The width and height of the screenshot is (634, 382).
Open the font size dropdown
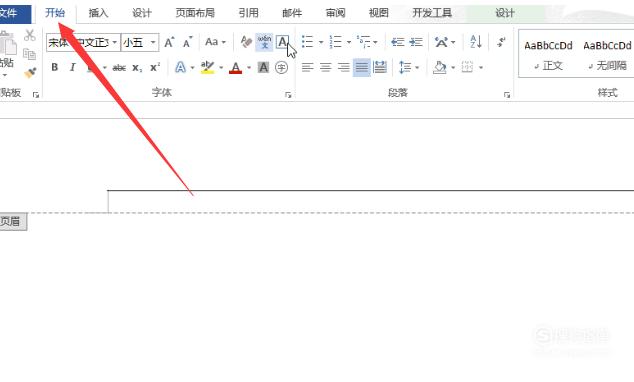tap(153, 42)
